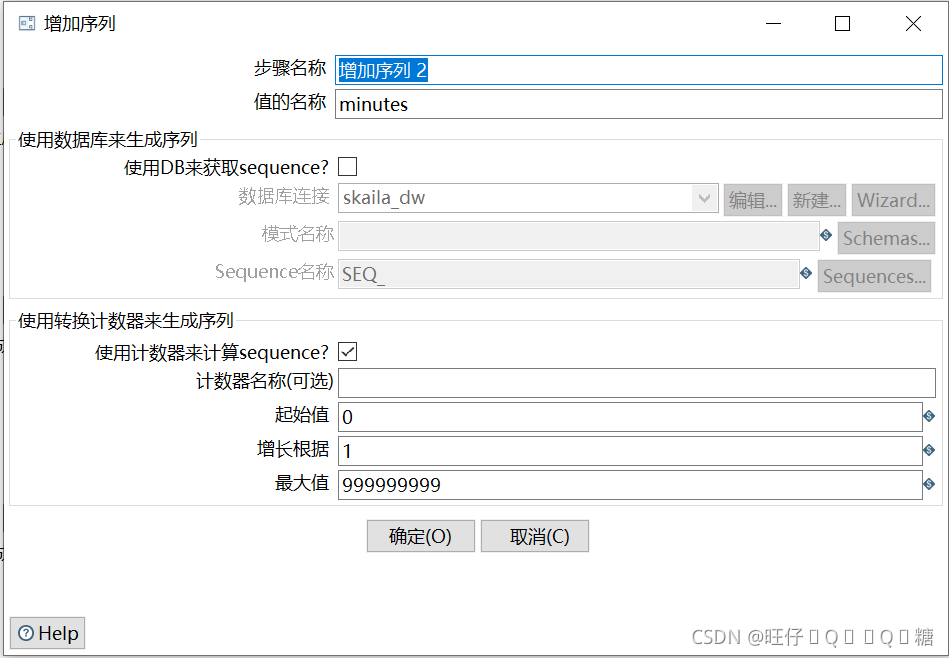
Task: Browse with the Schemas... button
Action: (x=886, y=238)
